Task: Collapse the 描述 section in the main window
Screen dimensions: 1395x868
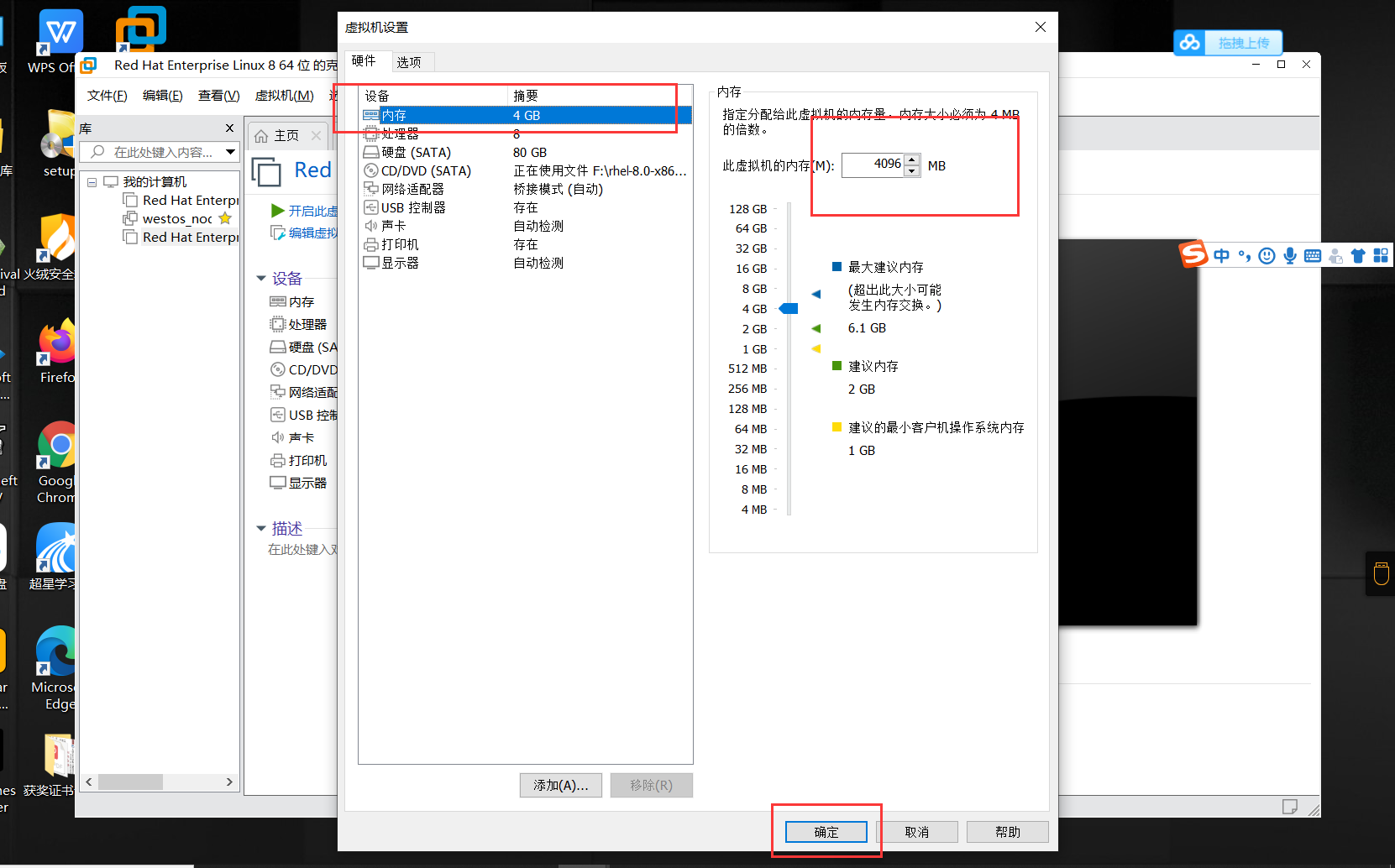Action: pyautogui.click(x=260, y=528)
